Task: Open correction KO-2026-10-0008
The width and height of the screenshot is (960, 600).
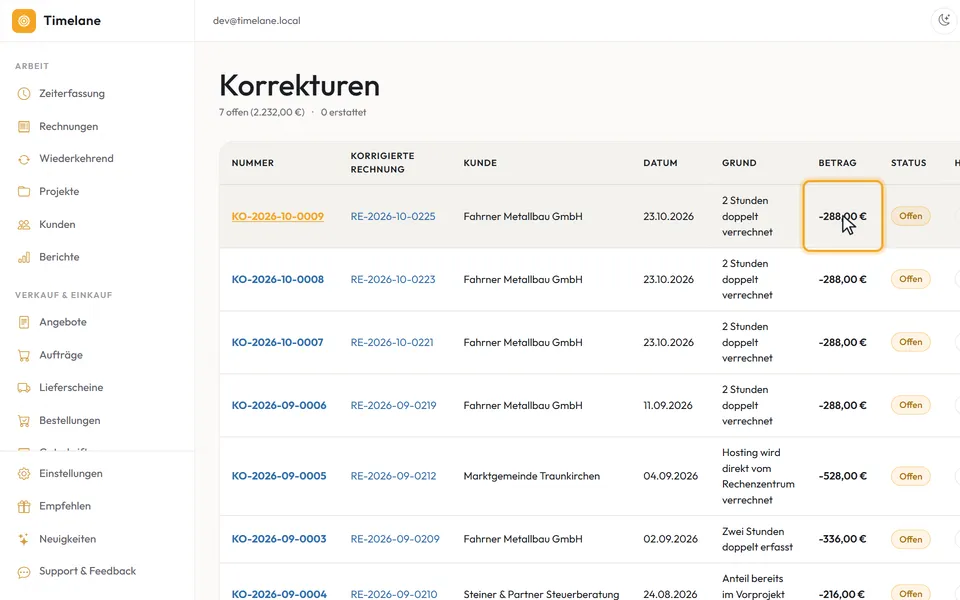Action: coord(277,279)
